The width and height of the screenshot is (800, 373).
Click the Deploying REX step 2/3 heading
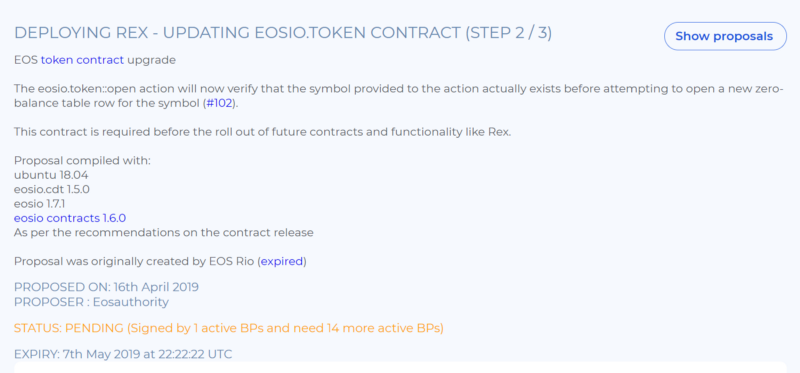click(x=283, y=33)
